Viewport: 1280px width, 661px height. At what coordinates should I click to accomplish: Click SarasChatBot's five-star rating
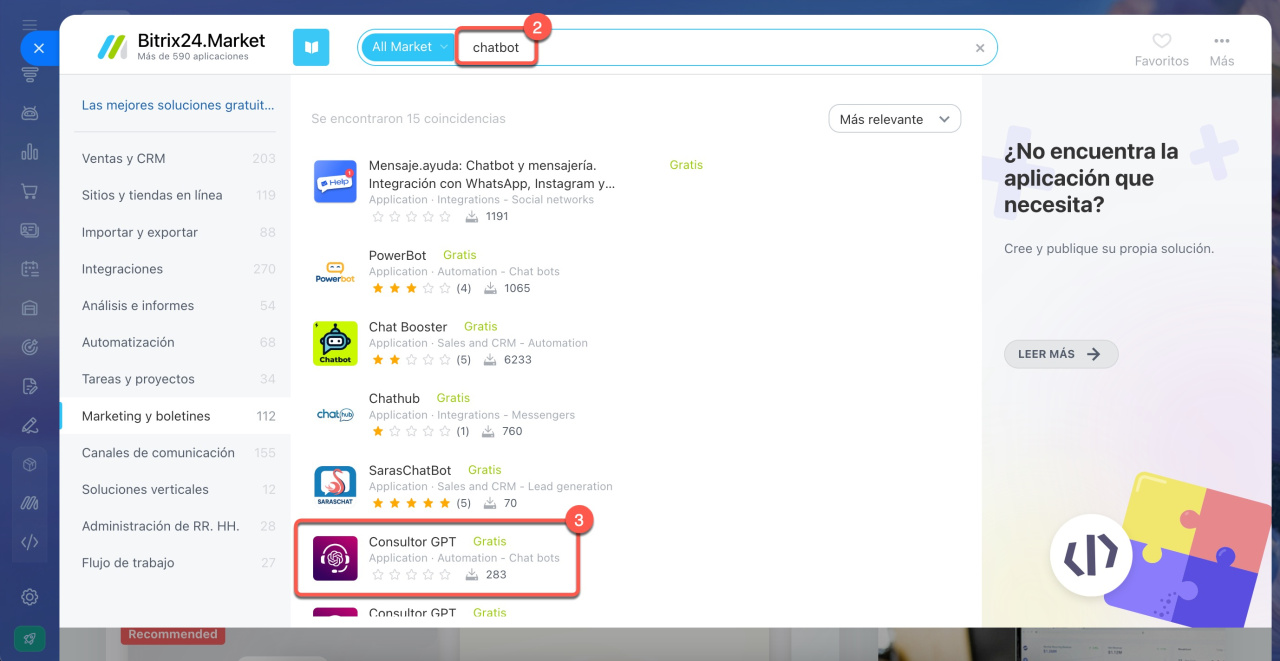(411, 503)
